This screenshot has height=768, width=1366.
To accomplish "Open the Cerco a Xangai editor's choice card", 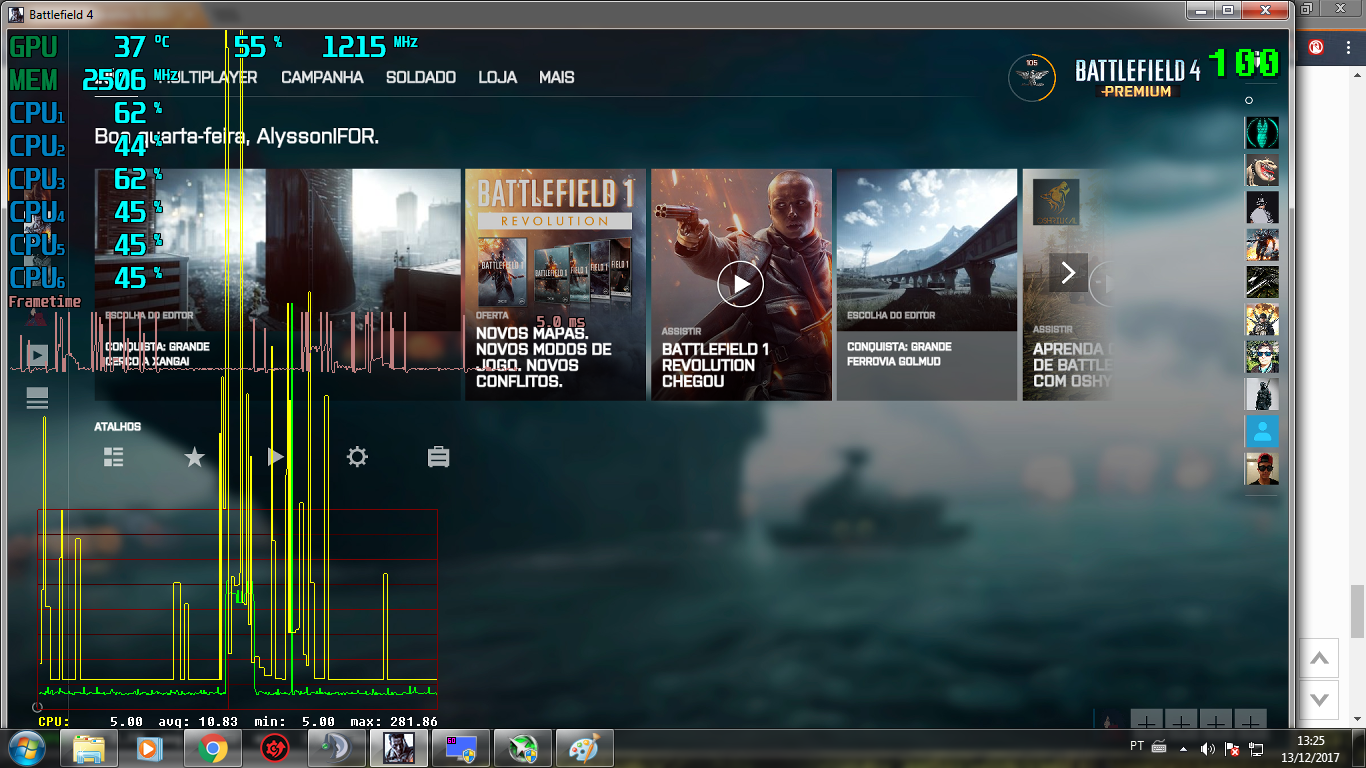I will 277,284.
